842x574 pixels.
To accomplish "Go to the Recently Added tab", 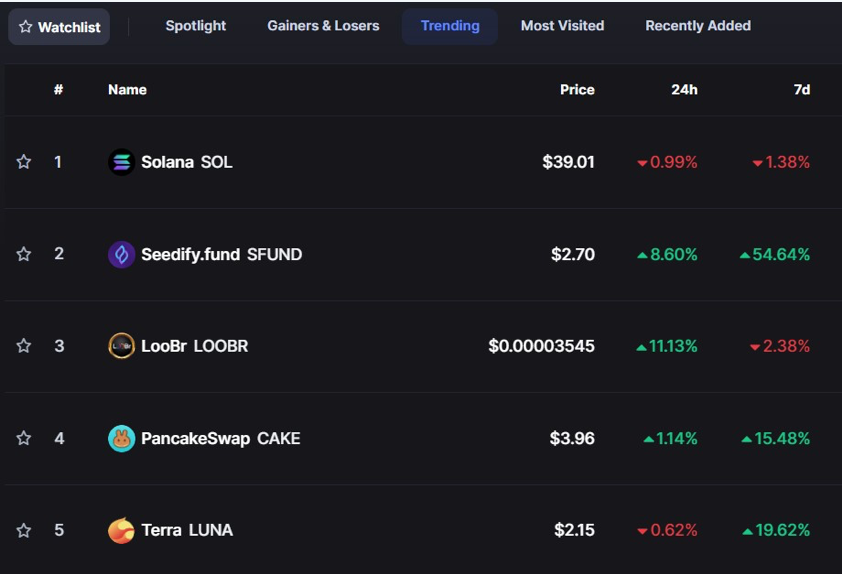I will [698, 26].
